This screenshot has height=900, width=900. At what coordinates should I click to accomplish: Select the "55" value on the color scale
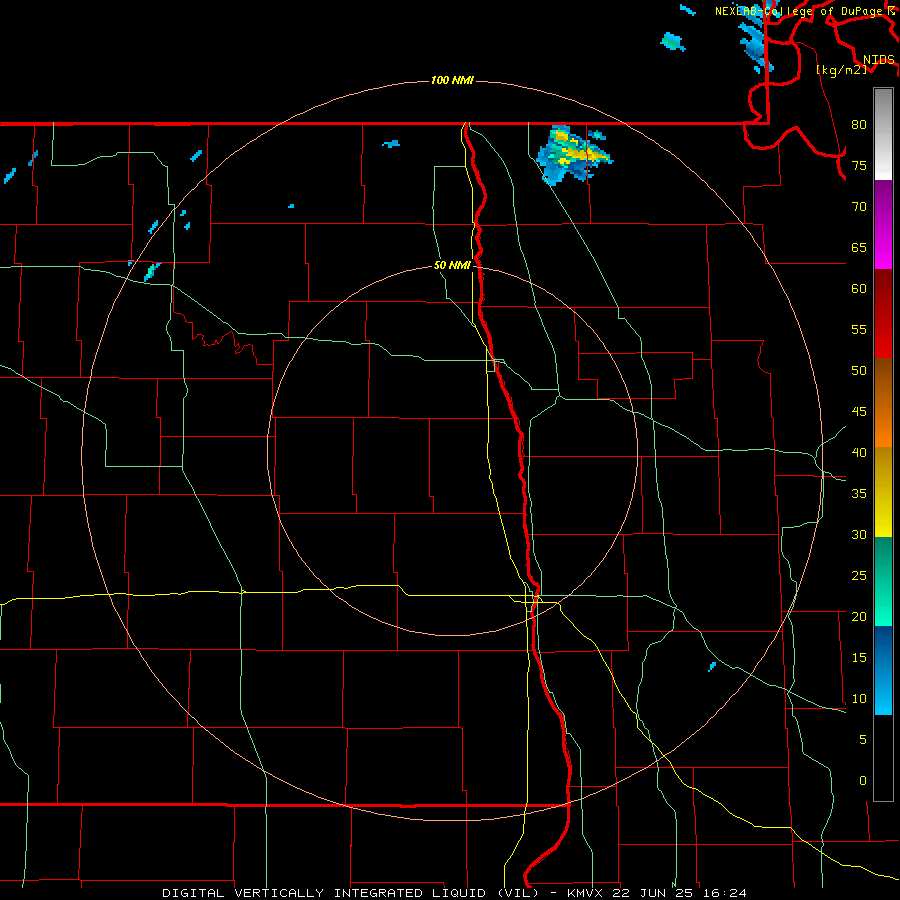tap(859, 329)
